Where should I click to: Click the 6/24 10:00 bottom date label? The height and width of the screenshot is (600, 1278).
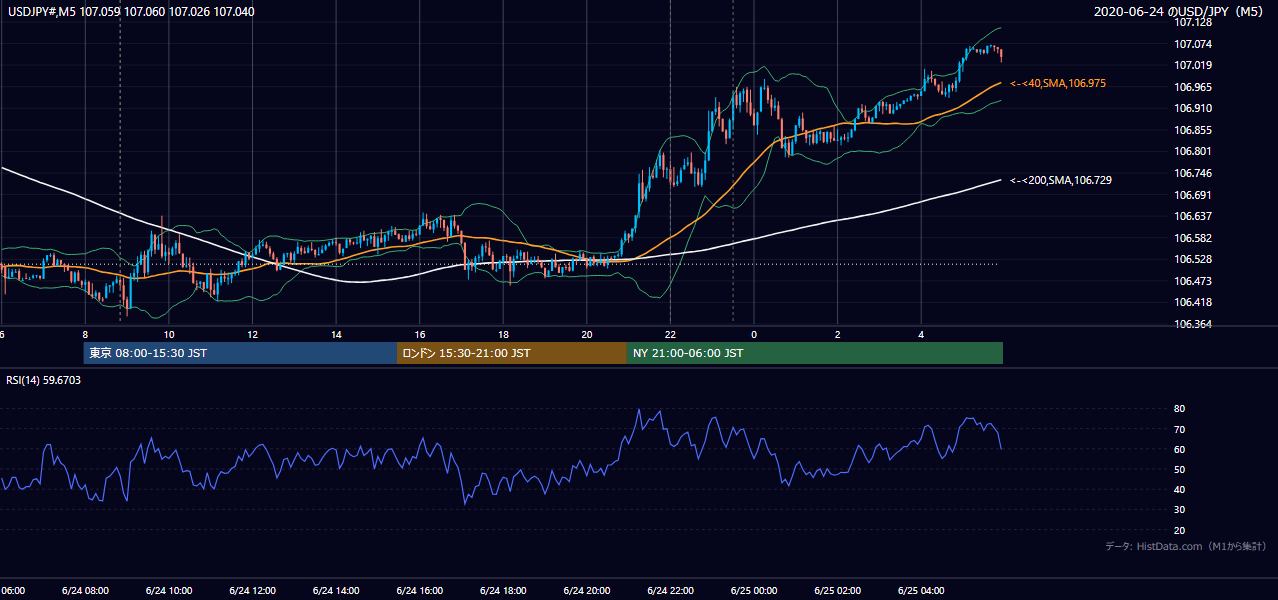tap(169, 590)
